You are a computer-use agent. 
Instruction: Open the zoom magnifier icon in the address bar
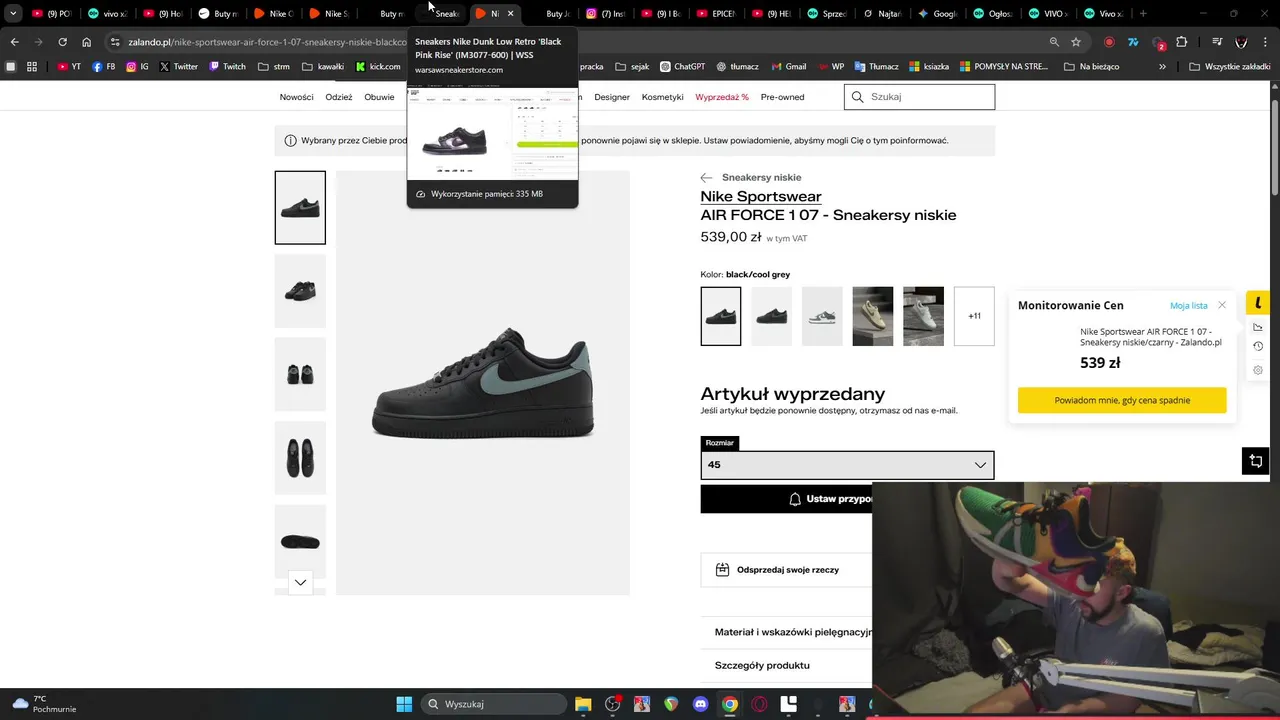(x=1054, y=42)
